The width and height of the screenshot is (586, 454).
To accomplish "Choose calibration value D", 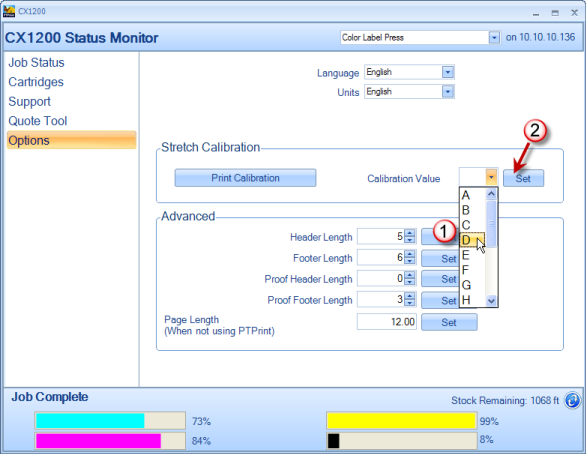I will tap(472, 240).
